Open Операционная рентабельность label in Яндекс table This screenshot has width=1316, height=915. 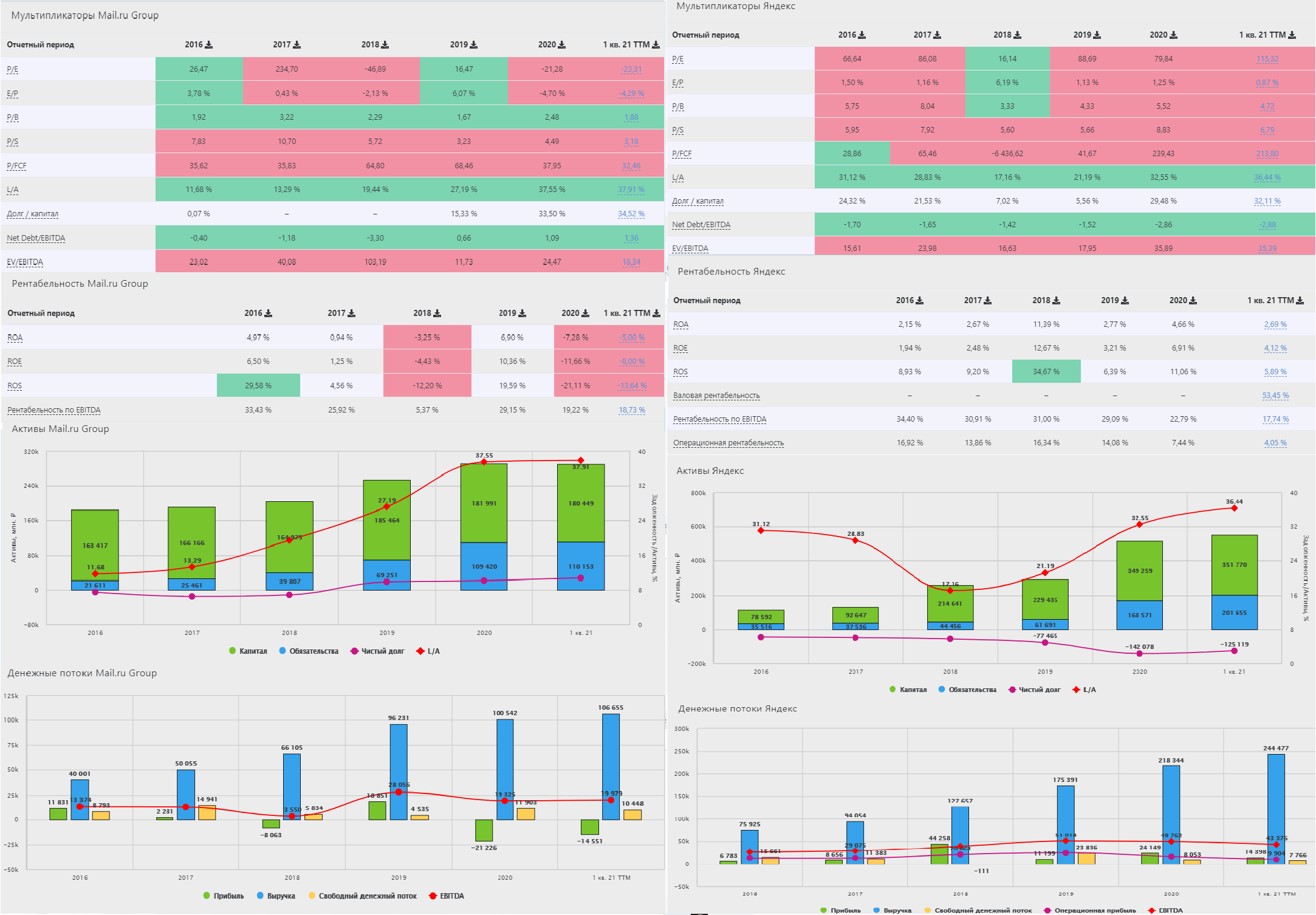728,443
